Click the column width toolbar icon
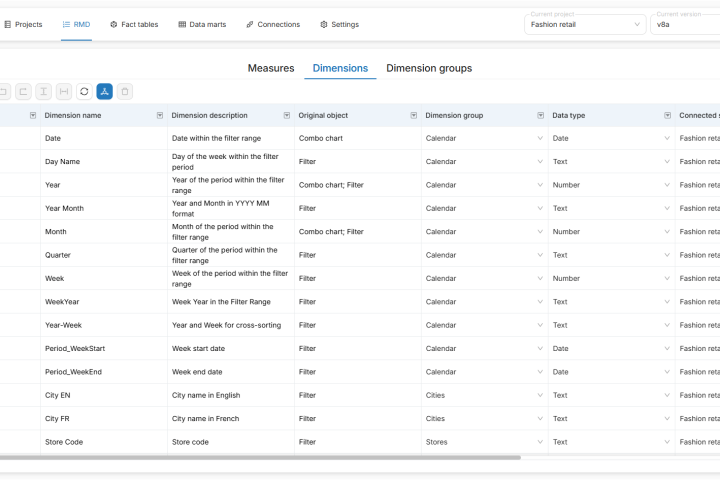The height and width of the screenshot is (480, 720). click(64, 92)
